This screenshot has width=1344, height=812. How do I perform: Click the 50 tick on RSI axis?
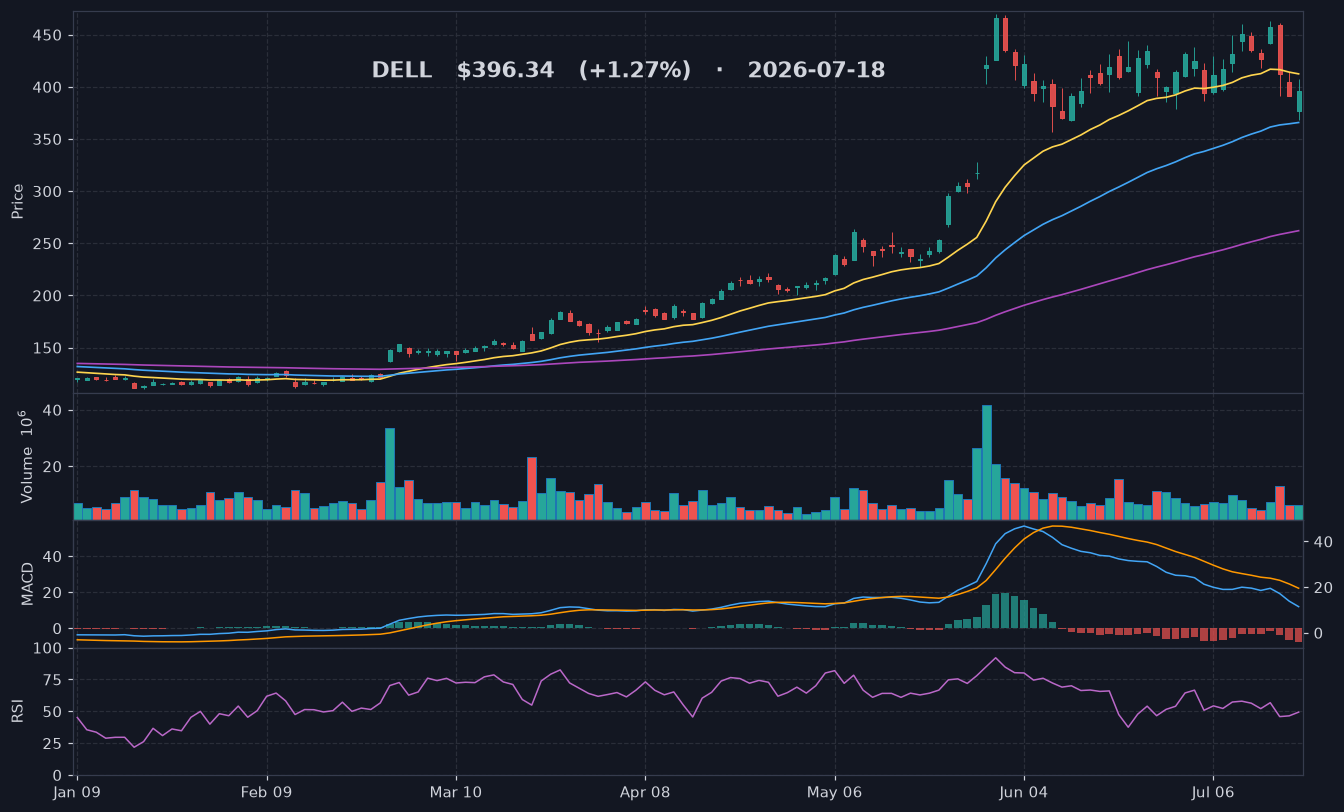tap(53, 712)
